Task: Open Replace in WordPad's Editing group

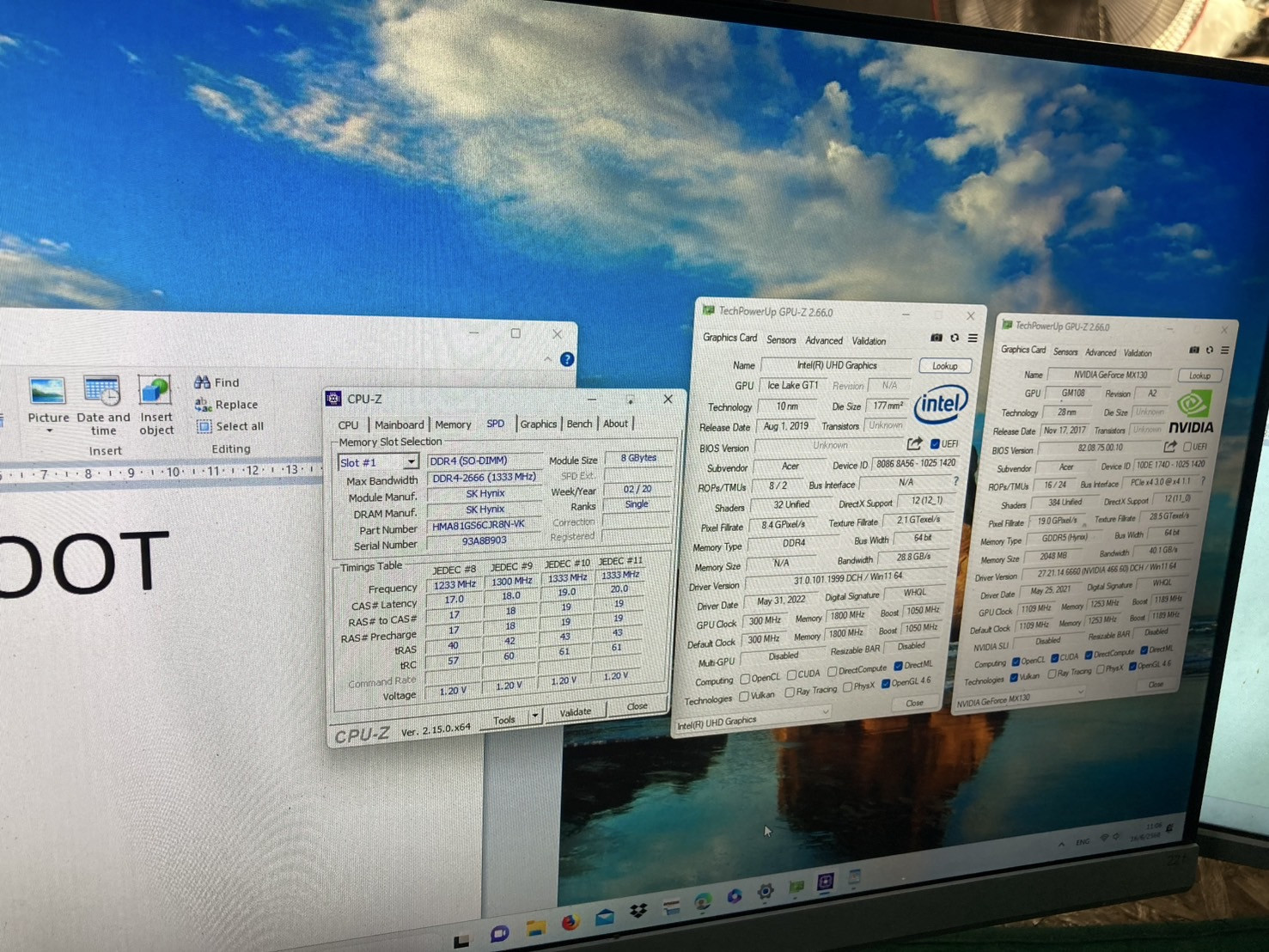Action: 227,404
